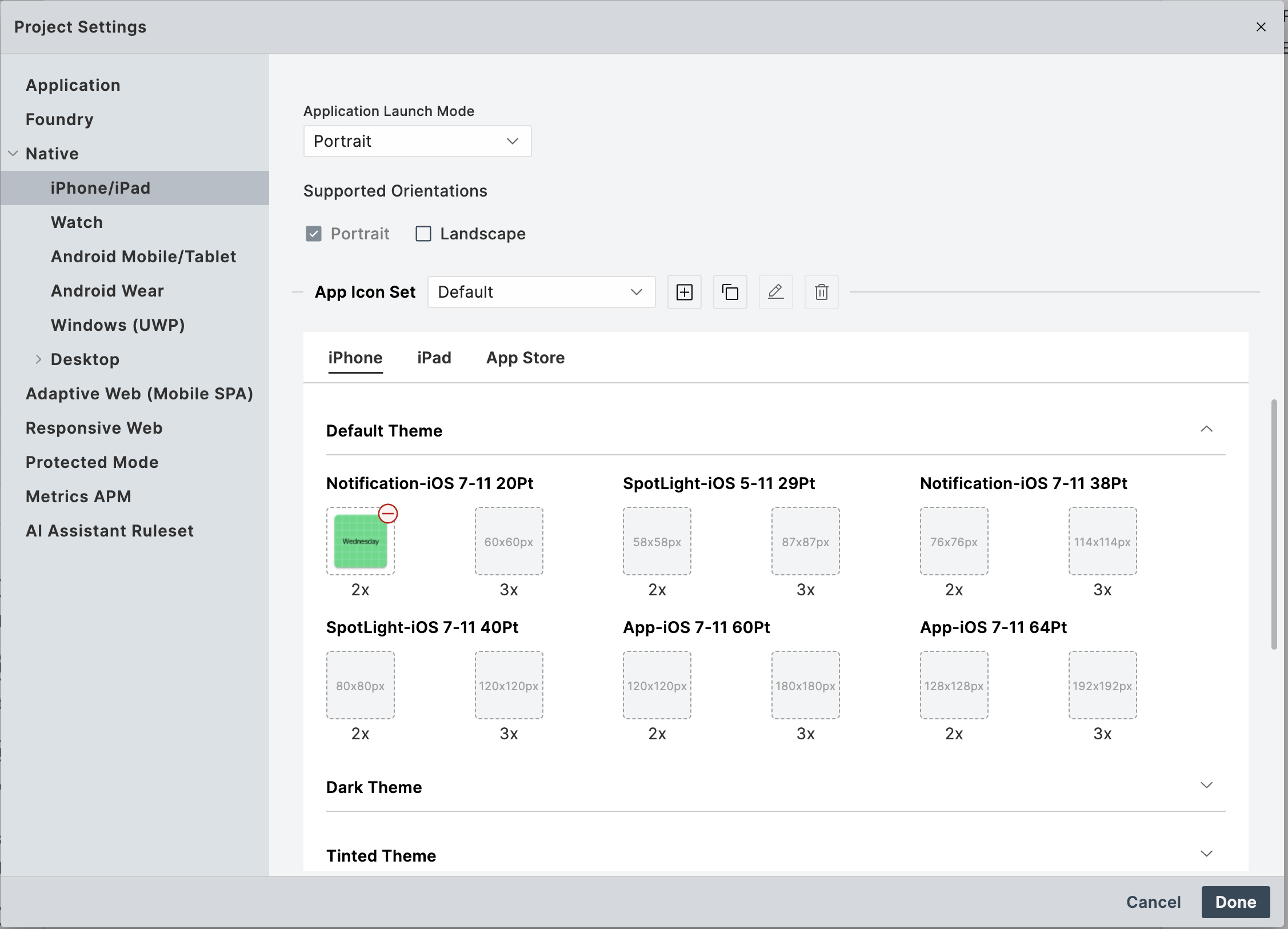Screen dimensions: 1288x929
Task: Open the Application Launch Mode dropdown
Action: [417, 141]
